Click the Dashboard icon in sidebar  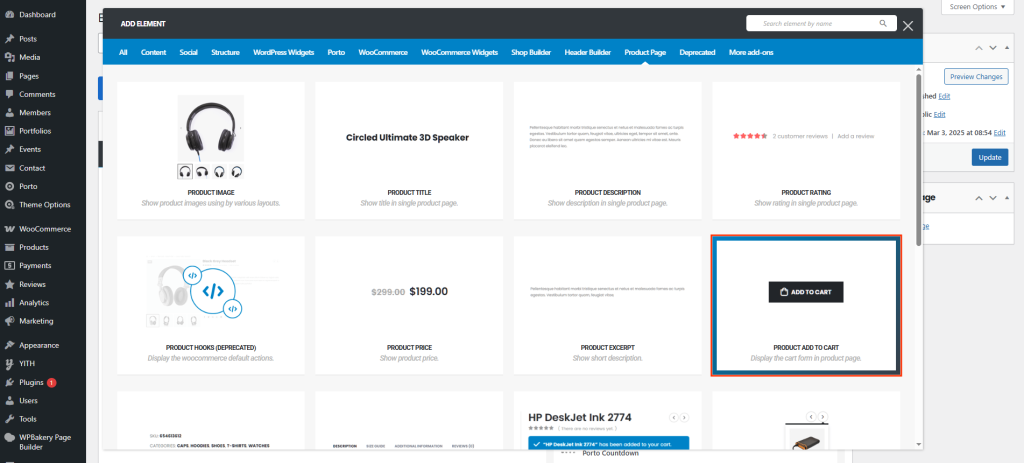pos(9,15)
